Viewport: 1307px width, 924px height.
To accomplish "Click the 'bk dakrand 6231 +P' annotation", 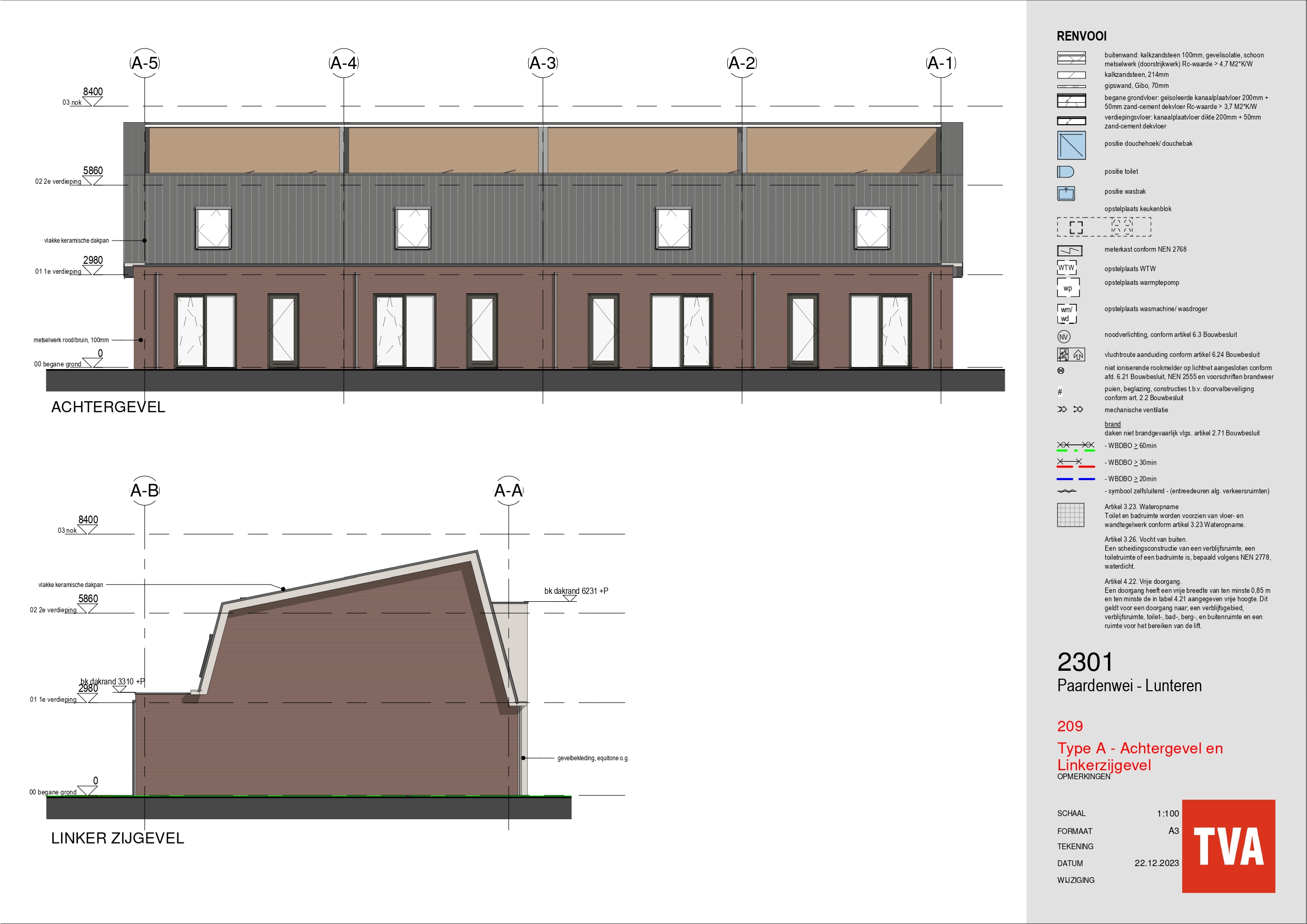I will (576, 591).
